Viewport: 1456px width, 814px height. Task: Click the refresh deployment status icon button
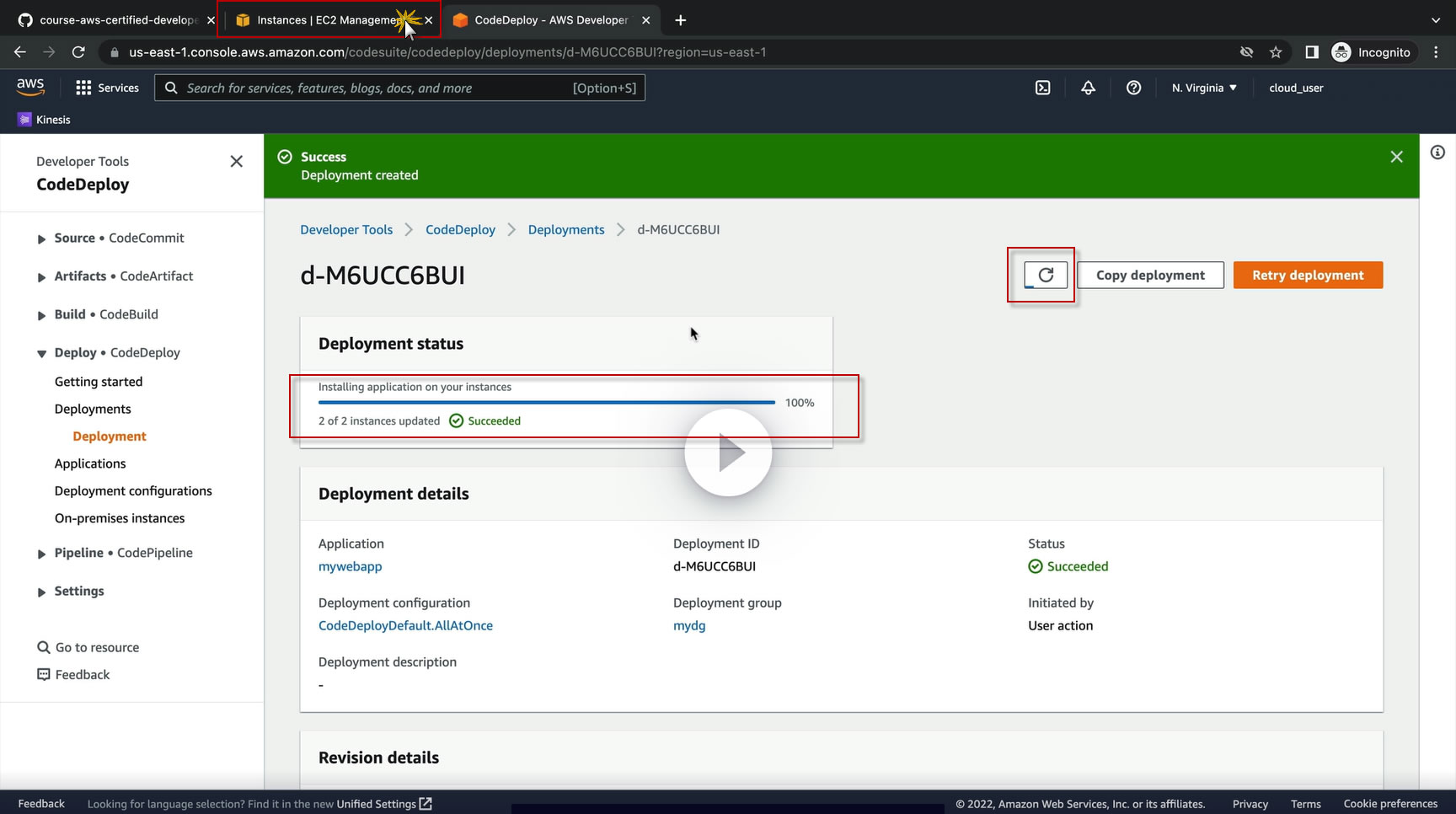pyautogui.click(x=1046, y=275)
